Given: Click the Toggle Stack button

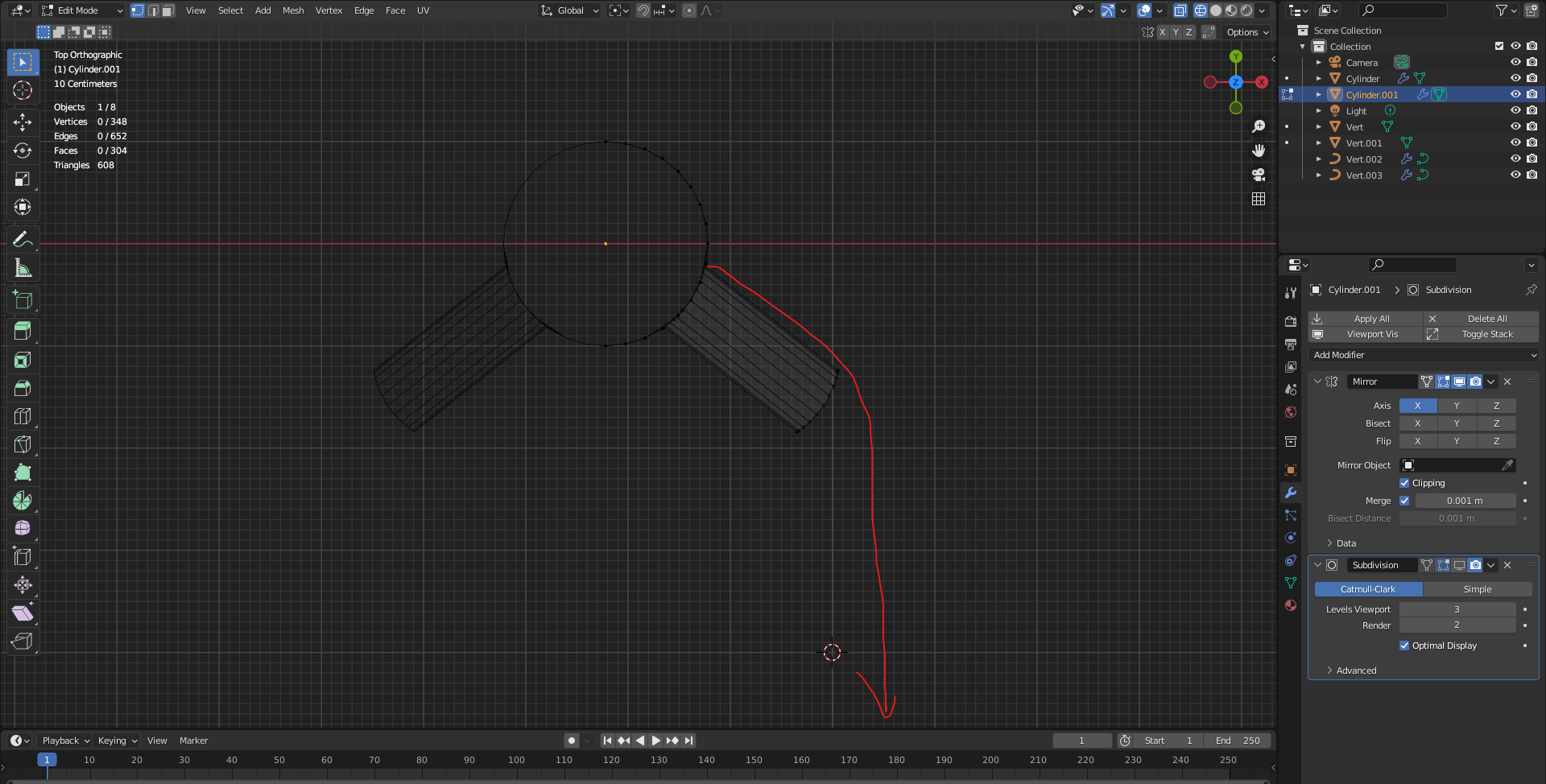Looking at the screenshot, I should [x=1481, y=334].
